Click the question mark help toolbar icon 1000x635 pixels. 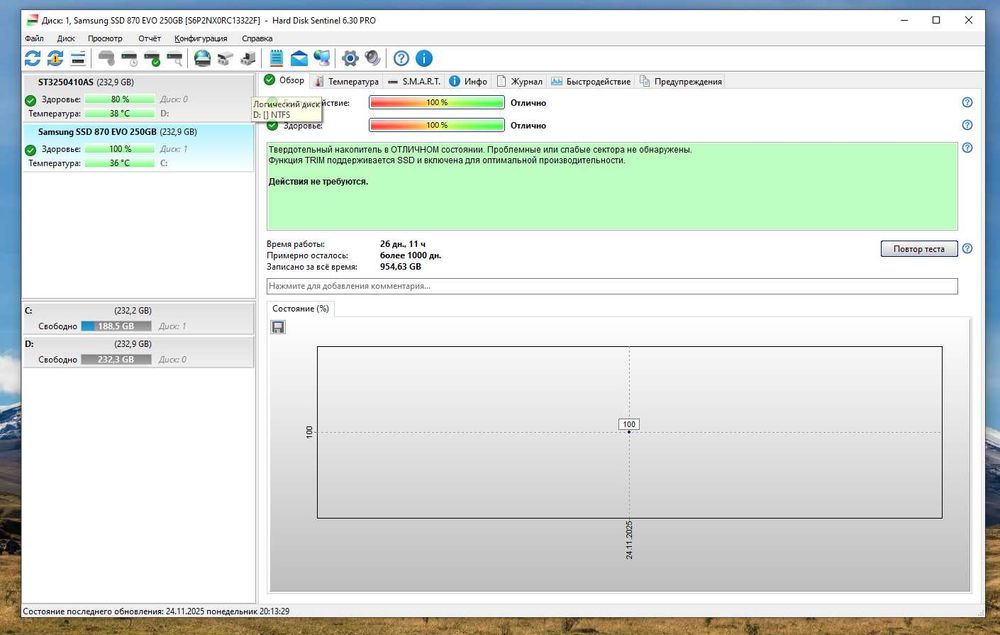401,59
